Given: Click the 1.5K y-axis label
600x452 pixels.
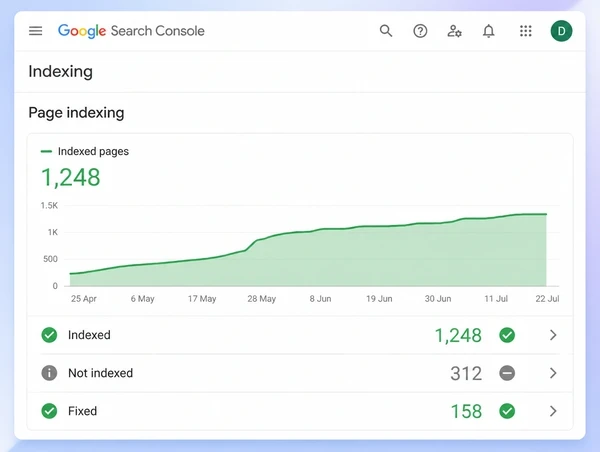Looking at the screenshot, I should click(49, 206).
